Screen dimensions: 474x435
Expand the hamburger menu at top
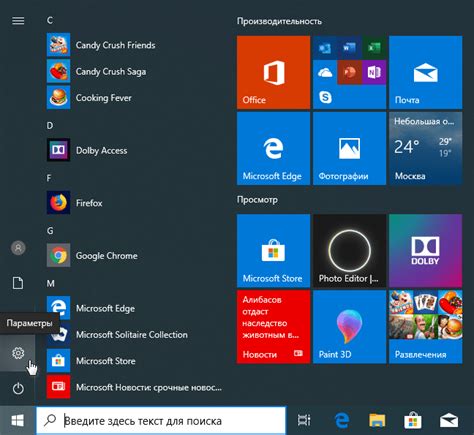click(x=18, y=21)
